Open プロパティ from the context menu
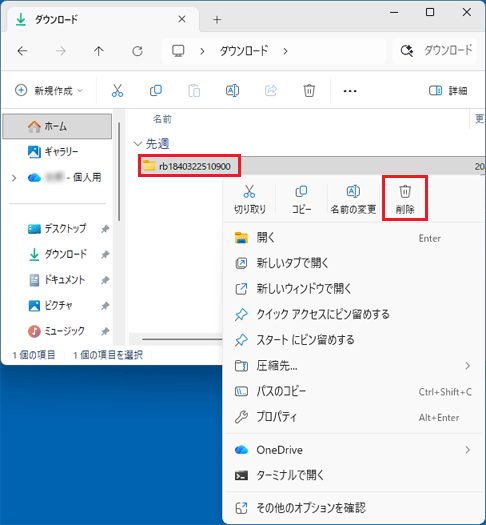This screenshot has height=525, width=486. pos(354,417)
